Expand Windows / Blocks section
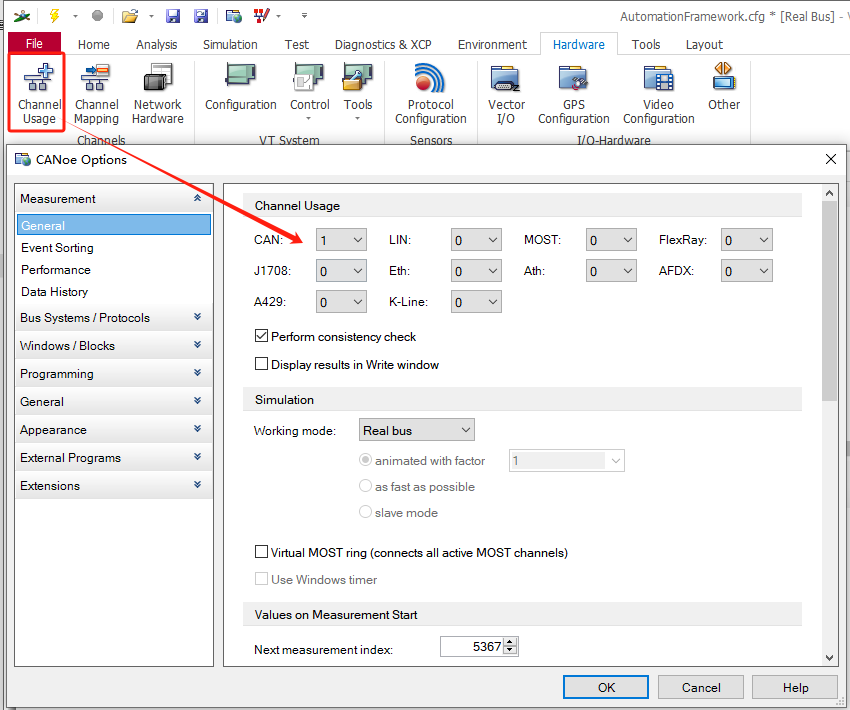Viewport: 850px width, 710px height. click(x=114, y=346)
